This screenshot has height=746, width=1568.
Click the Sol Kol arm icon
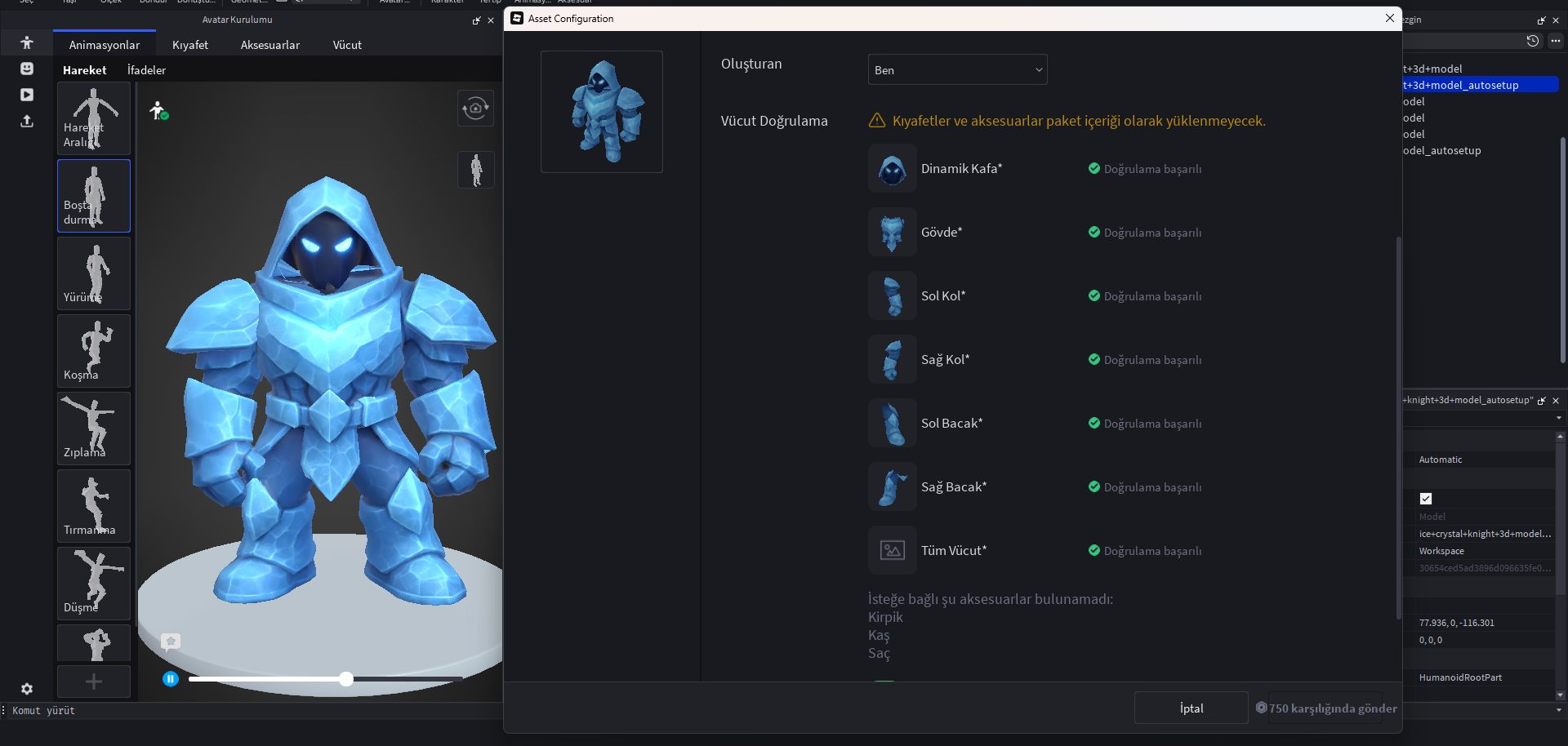[893, 296]
